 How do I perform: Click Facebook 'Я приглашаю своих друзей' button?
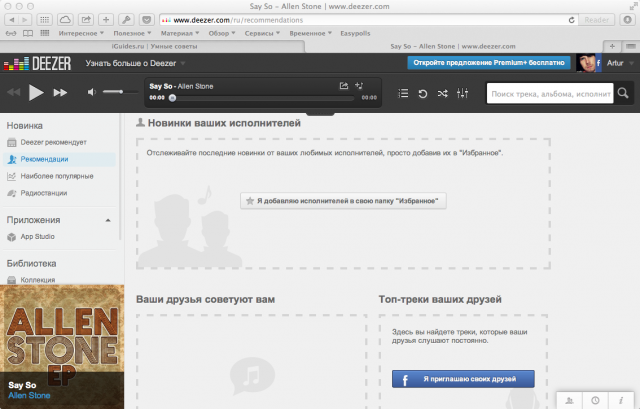point(463,379)
